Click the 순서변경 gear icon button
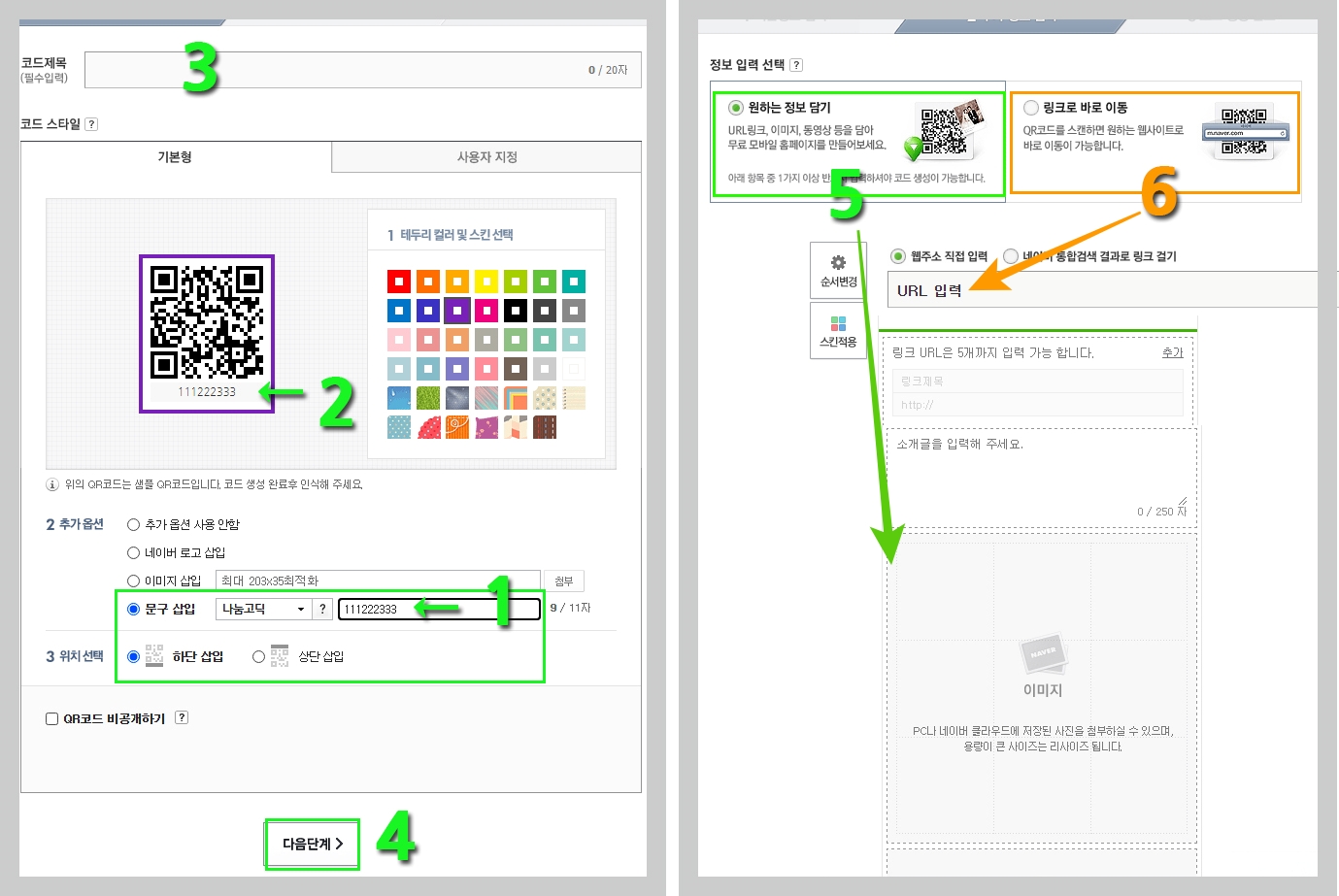The height and width of the screenshot is (896, 1339). (838, 270)
